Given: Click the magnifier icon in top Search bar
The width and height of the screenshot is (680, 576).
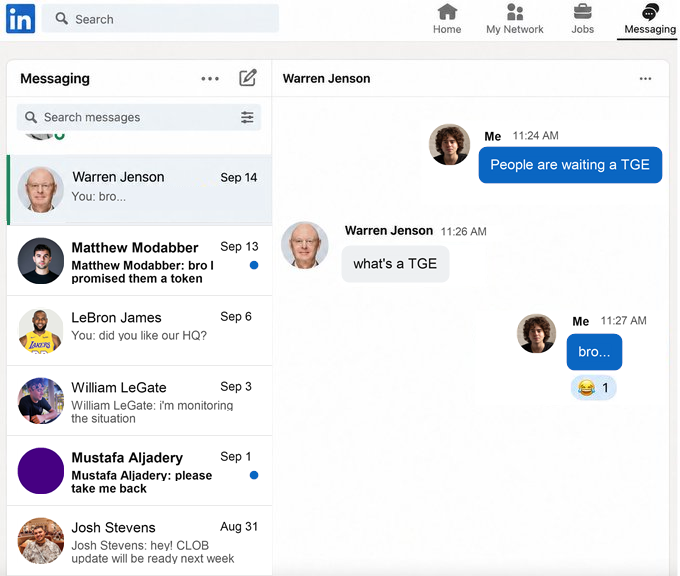Looking at the screenshot, I should 62,18.
